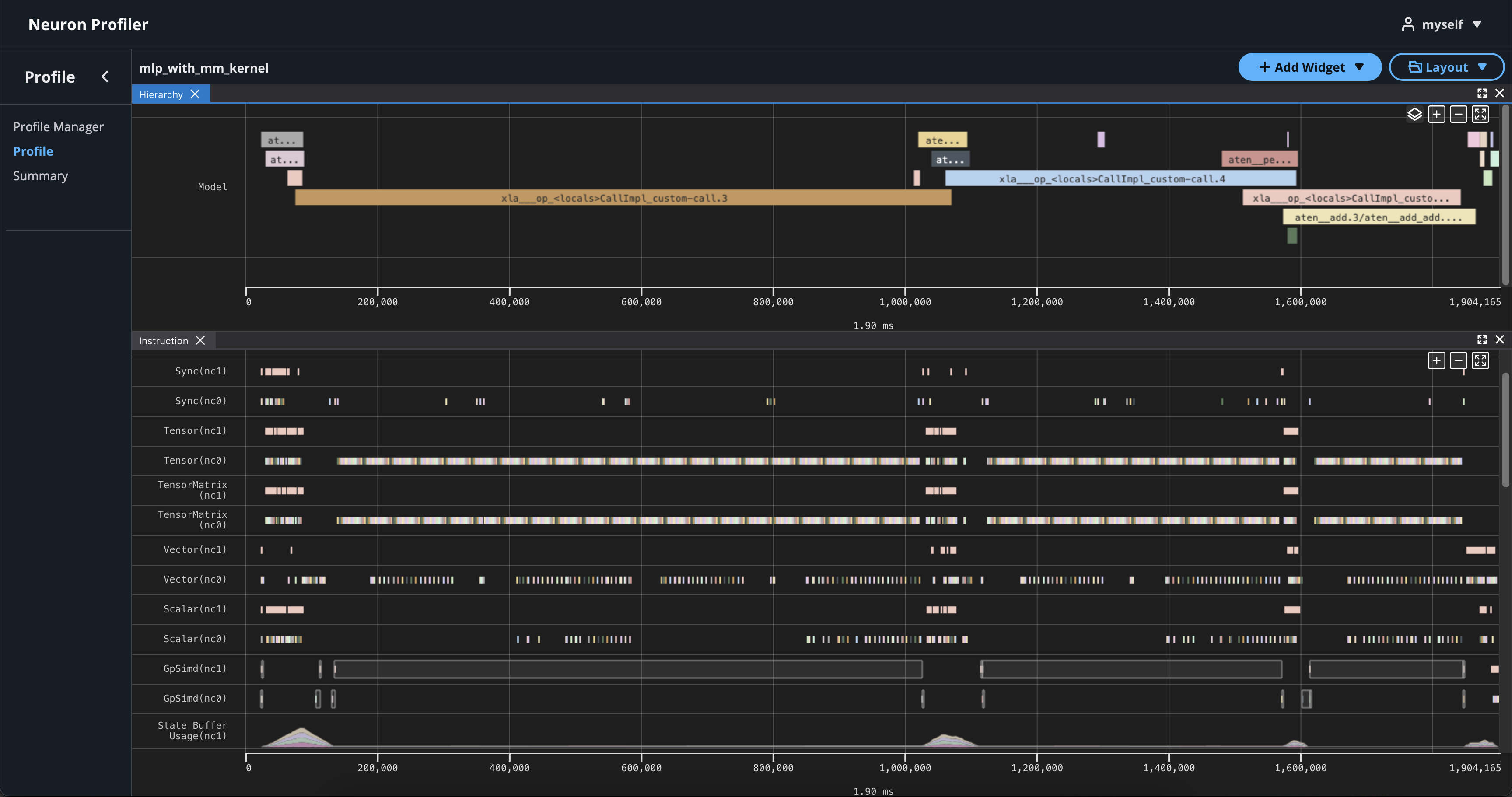Maximize the Instruction widget panel

(x=1481, y=339)
